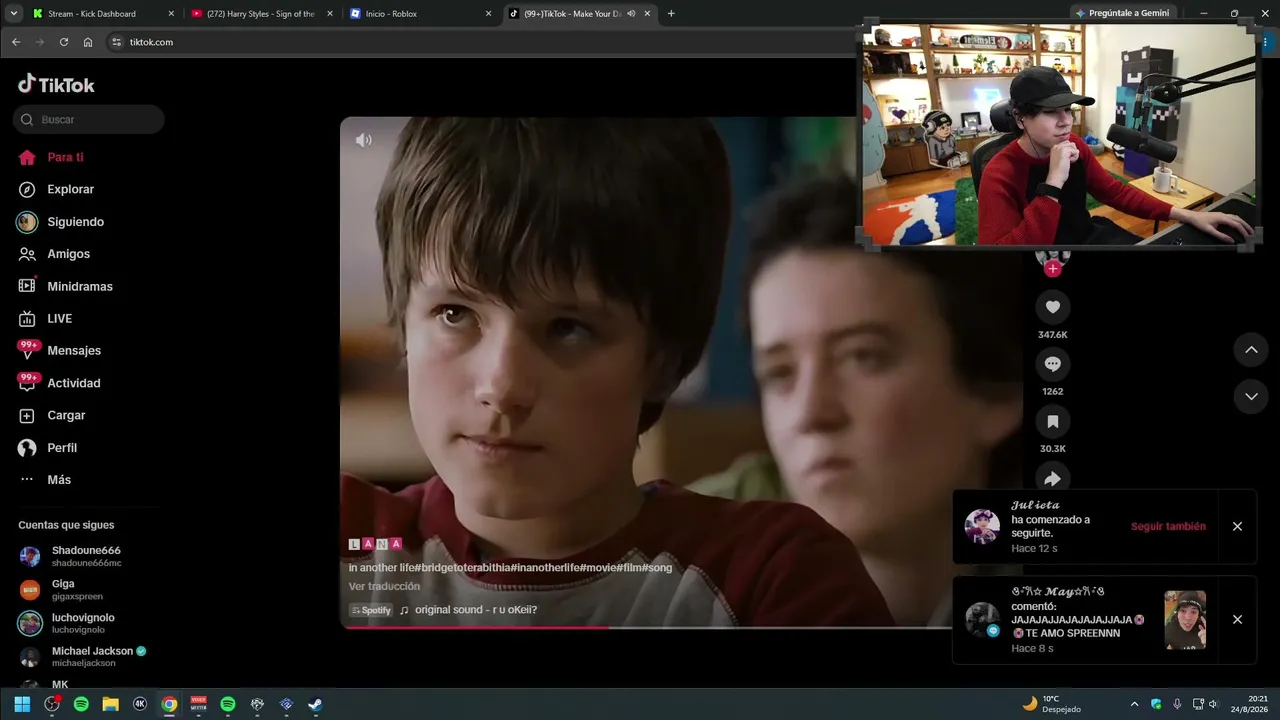View site information icon beside tiktok.com

click(116, 42)
